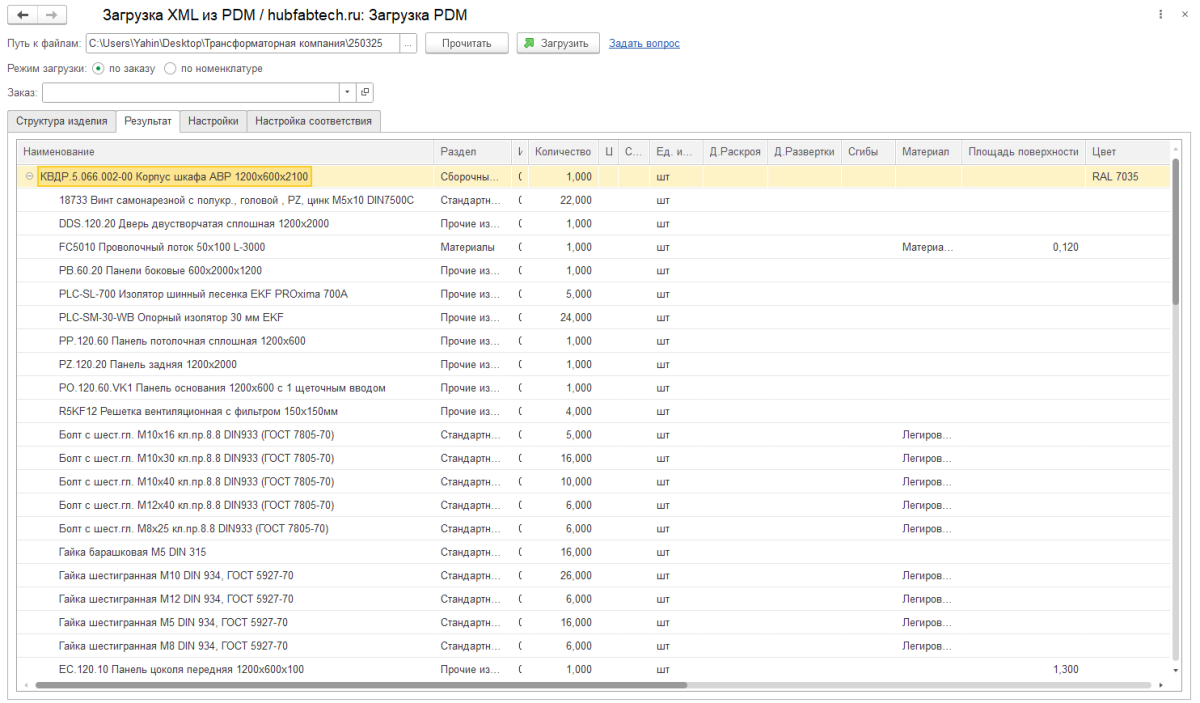Collapse the КВДР.5.066.002-00 tree row
The height and width of the screenshot is (703, 1200).
(x=29, y=177)
